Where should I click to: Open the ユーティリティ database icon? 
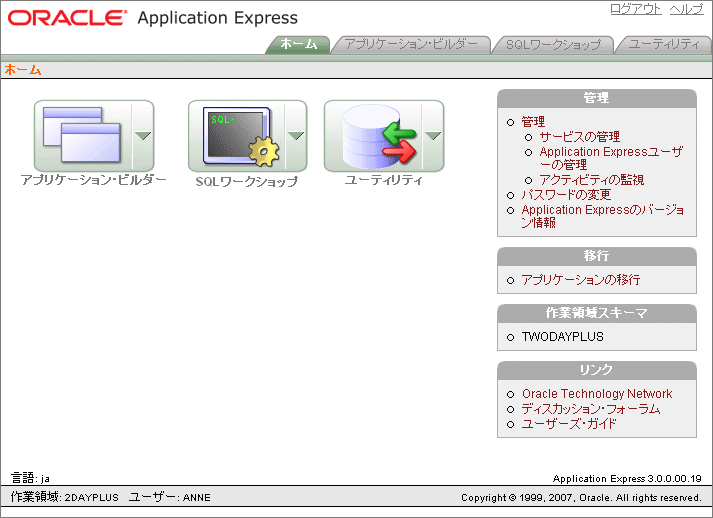(373, 136)
